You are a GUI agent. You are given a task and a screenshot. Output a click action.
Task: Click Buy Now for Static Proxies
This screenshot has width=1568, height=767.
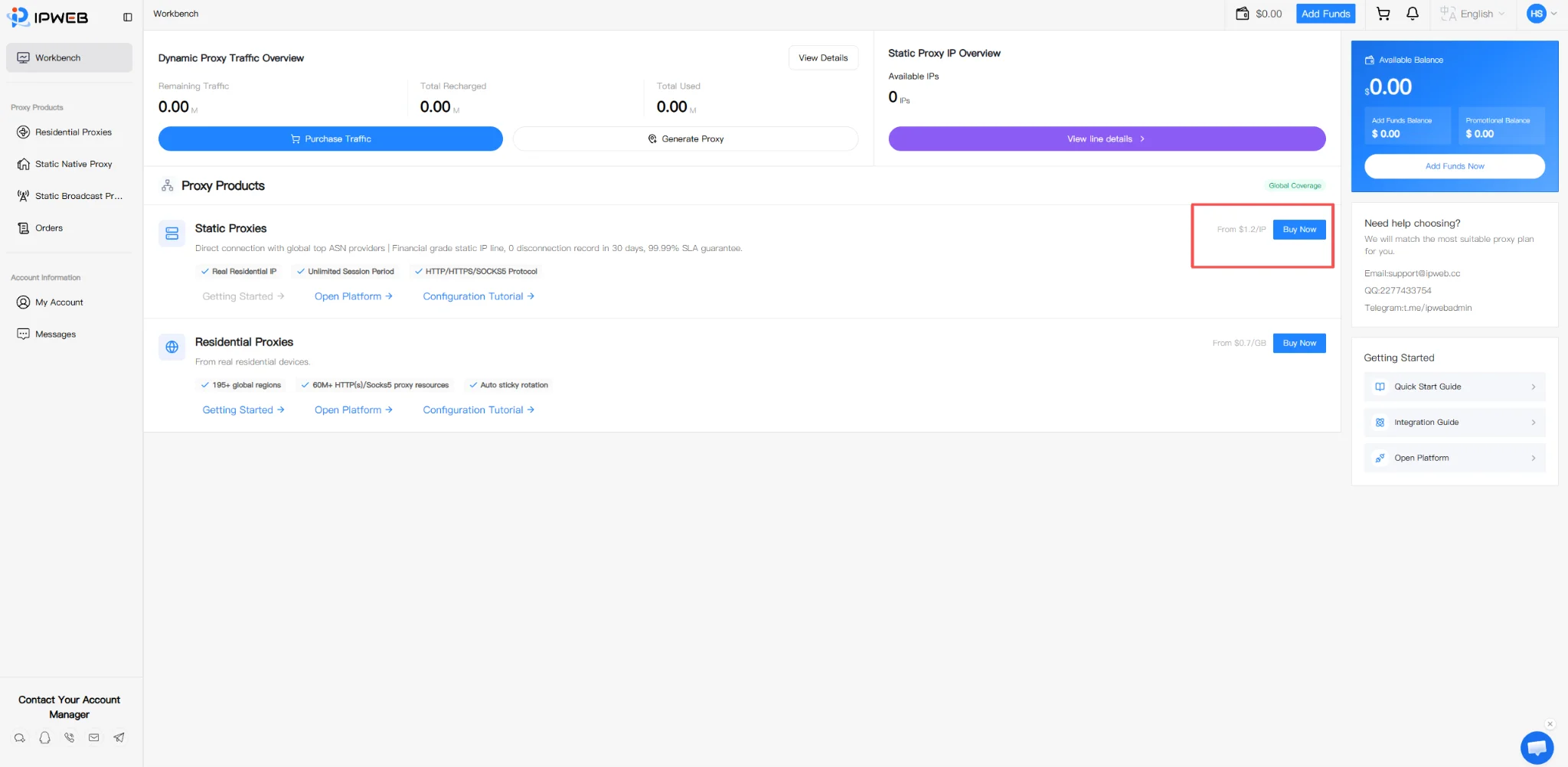(x=1299, y=230)
